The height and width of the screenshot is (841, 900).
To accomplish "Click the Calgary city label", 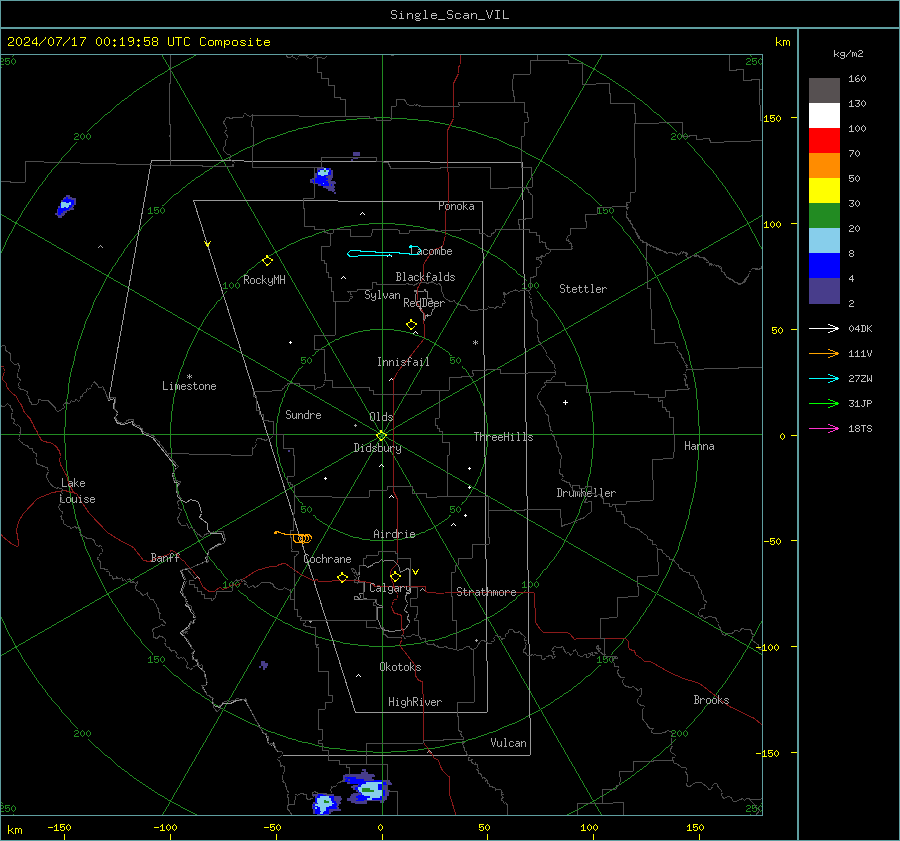I will pyautogui.click(x=390, y=588).
